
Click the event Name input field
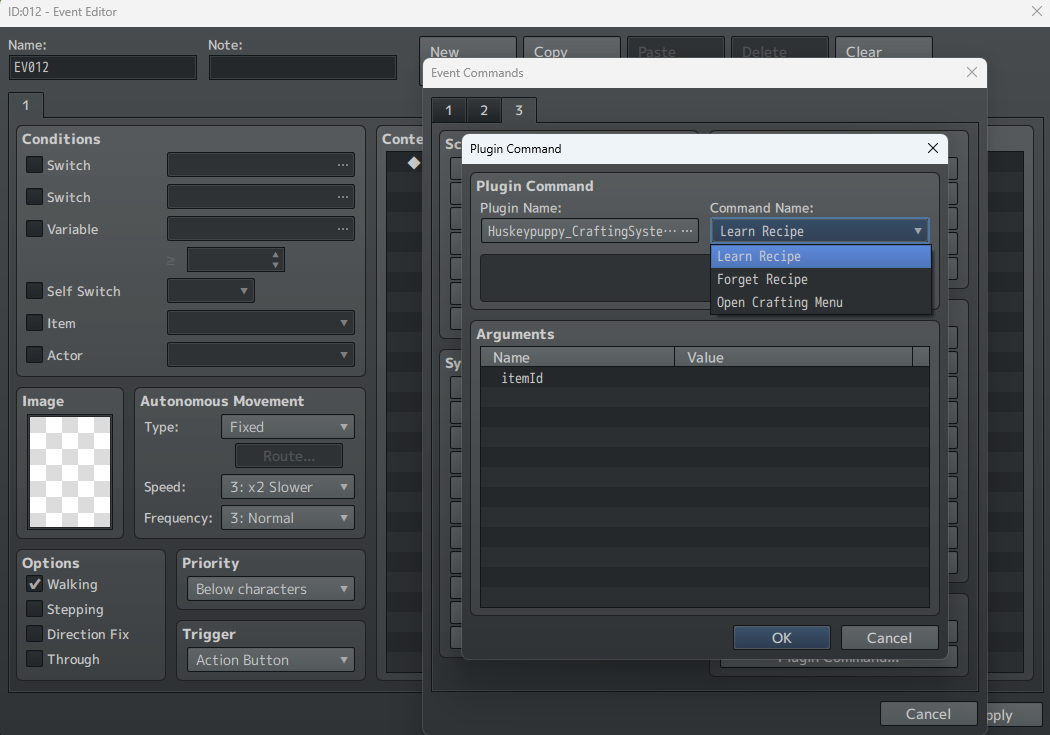click(x=103, y=68)
